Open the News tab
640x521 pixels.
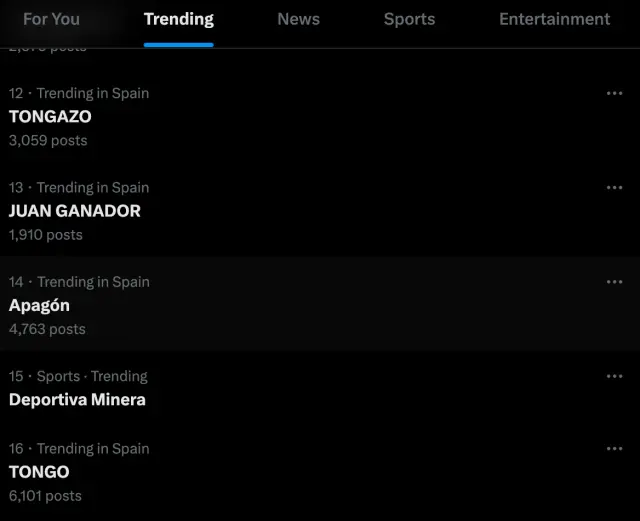[298, 19]
